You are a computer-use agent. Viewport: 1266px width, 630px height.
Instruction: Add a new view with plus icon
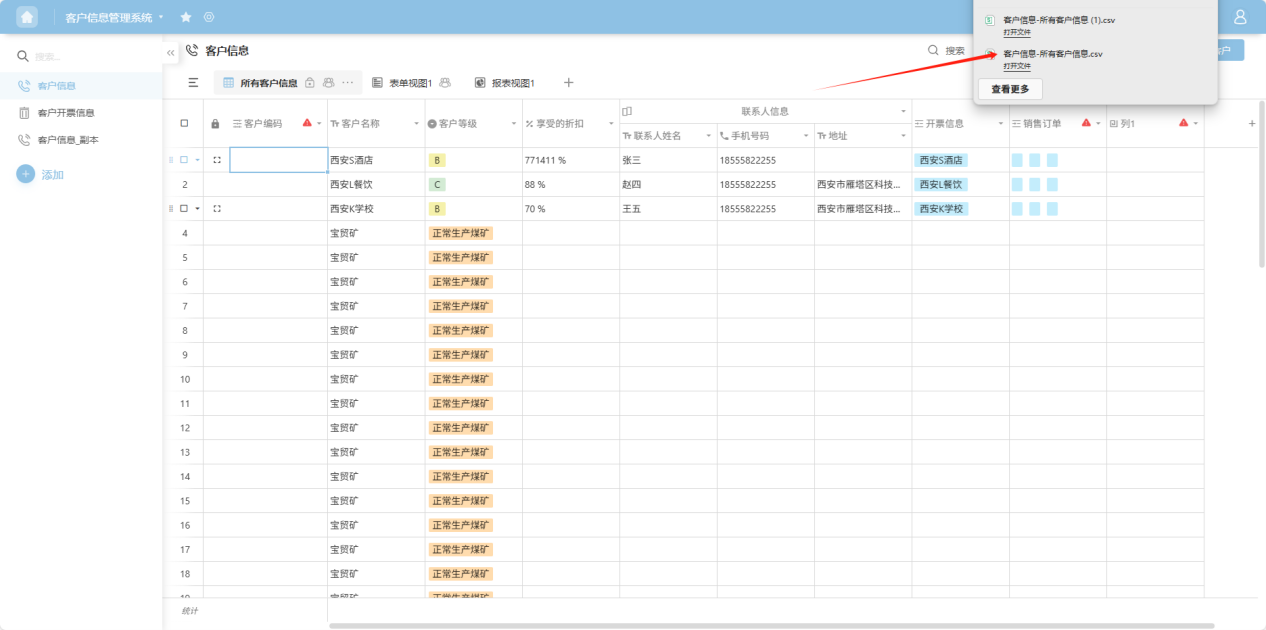pos(568,83)
